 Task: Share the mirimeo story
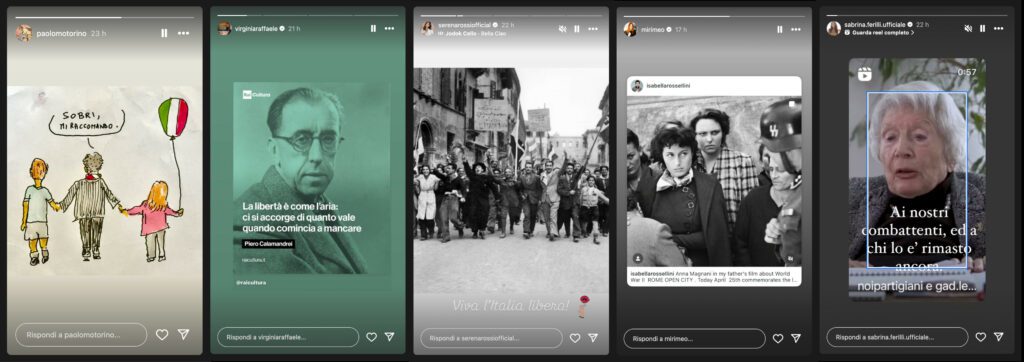(x=796, y=338)
